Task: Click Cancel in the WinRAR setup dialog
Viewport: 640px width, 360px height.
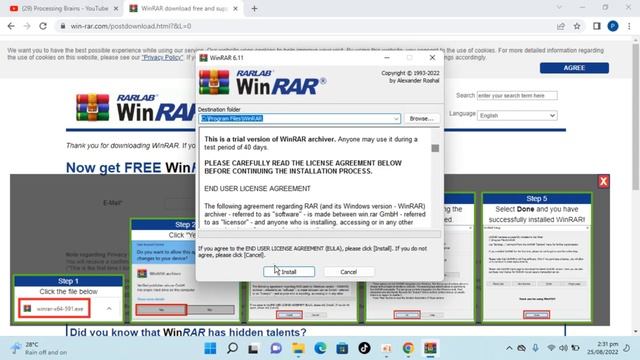Action: pos(349,272)
